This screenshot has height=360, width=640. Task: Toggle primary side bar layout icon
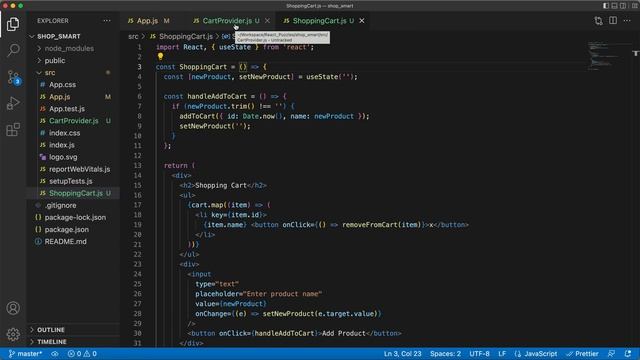tap(606, 6)
